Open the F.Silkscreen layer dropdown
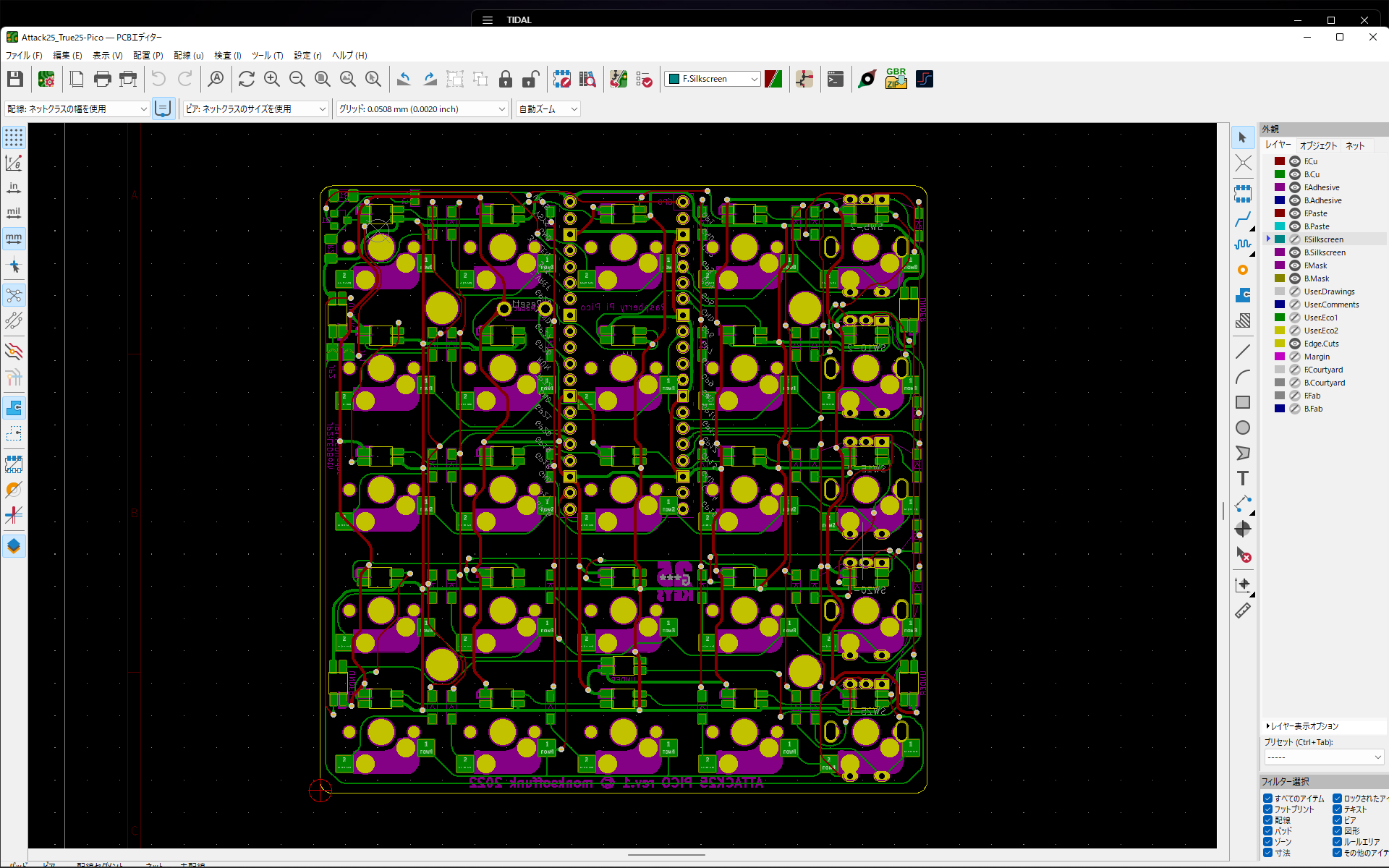 pos(713,79)
